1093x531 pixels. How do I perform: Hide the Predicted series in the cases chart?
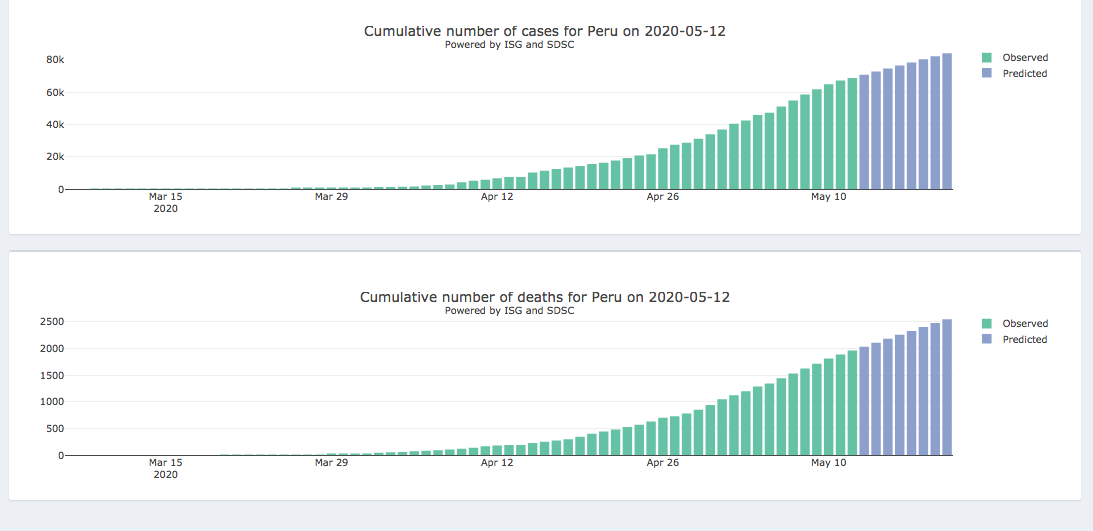(x=1024, y=74)
